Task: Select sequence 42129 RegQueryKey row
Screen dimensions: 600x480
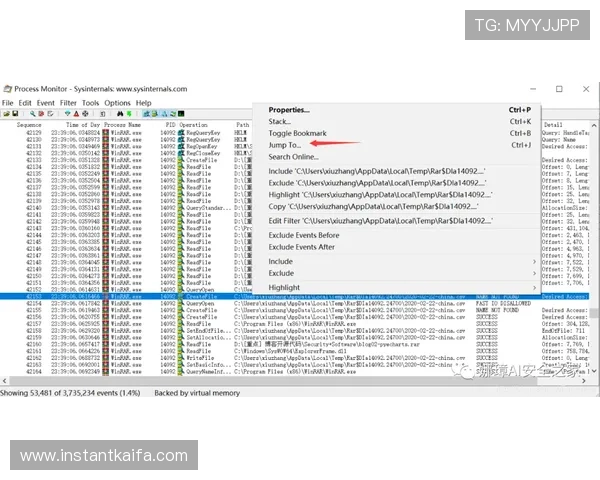Action: [x=126, y=133]
